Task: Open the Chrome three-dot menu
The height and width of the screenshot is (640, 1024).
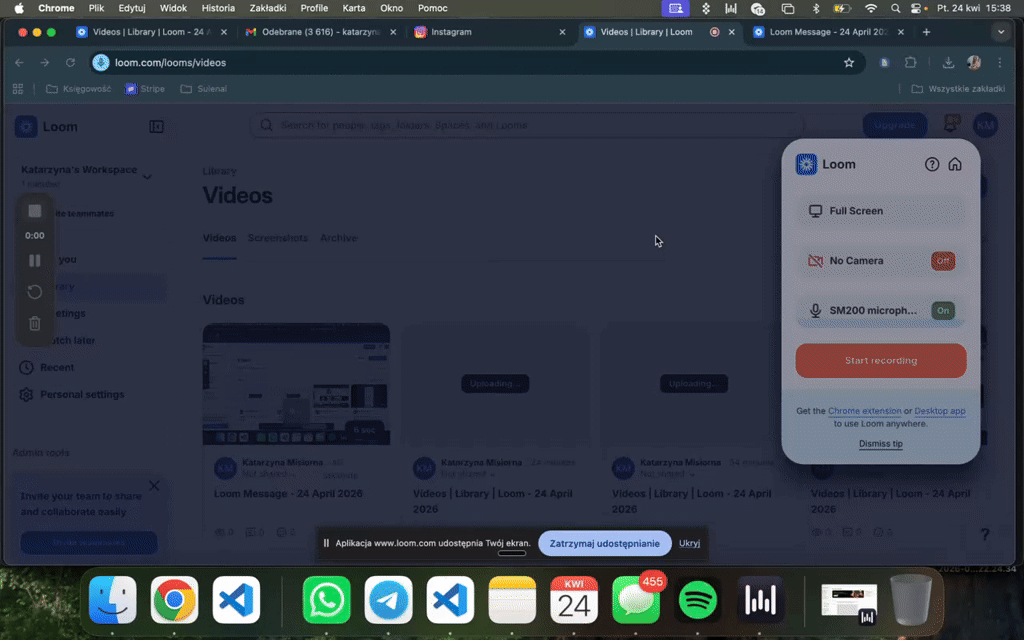Action: tap(1000, 63)
